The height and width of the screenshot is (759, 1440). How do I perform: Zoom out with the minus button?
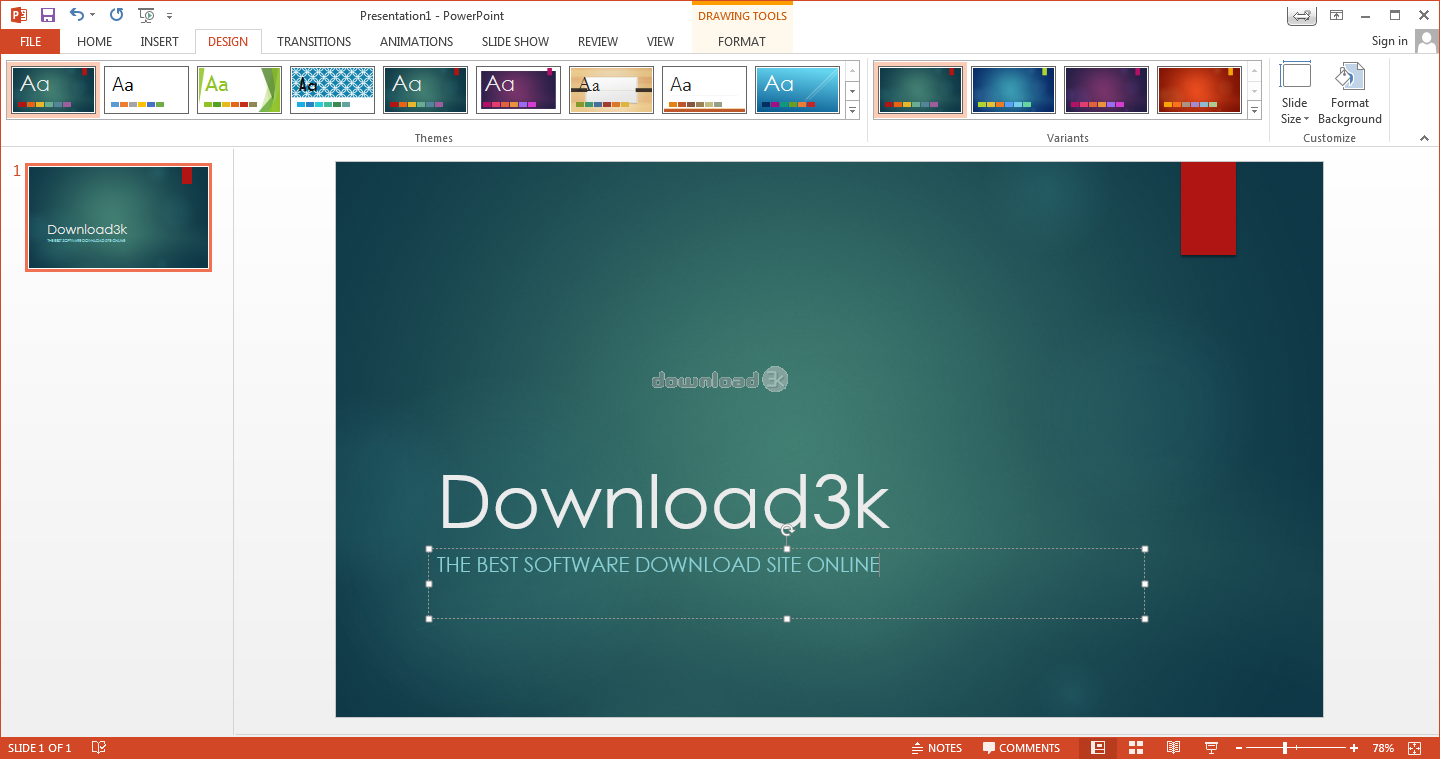[1239, 748]
